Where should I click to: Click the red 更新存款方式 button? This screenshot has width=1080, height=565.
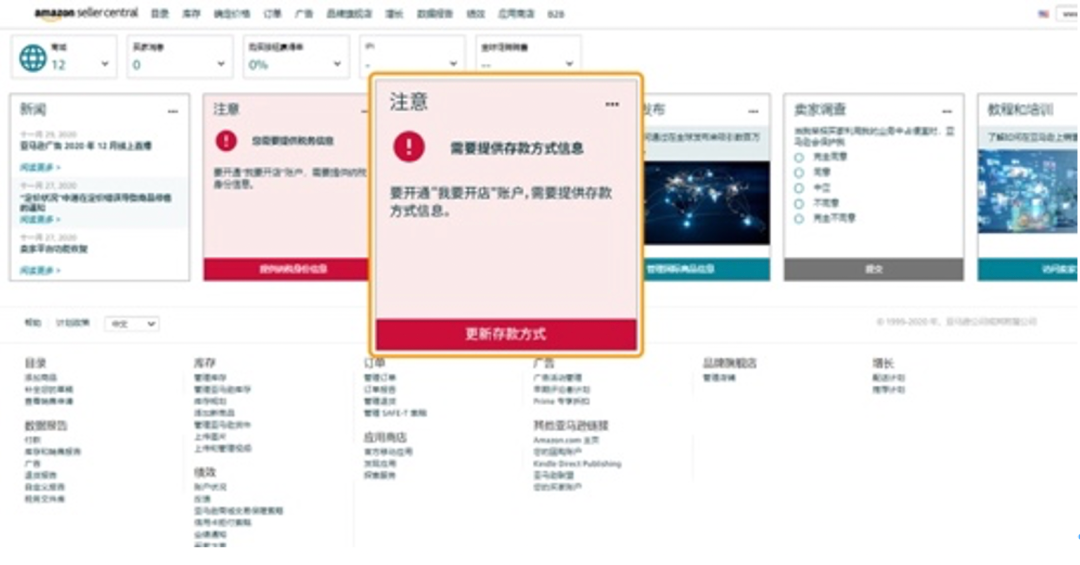[506, 334]
